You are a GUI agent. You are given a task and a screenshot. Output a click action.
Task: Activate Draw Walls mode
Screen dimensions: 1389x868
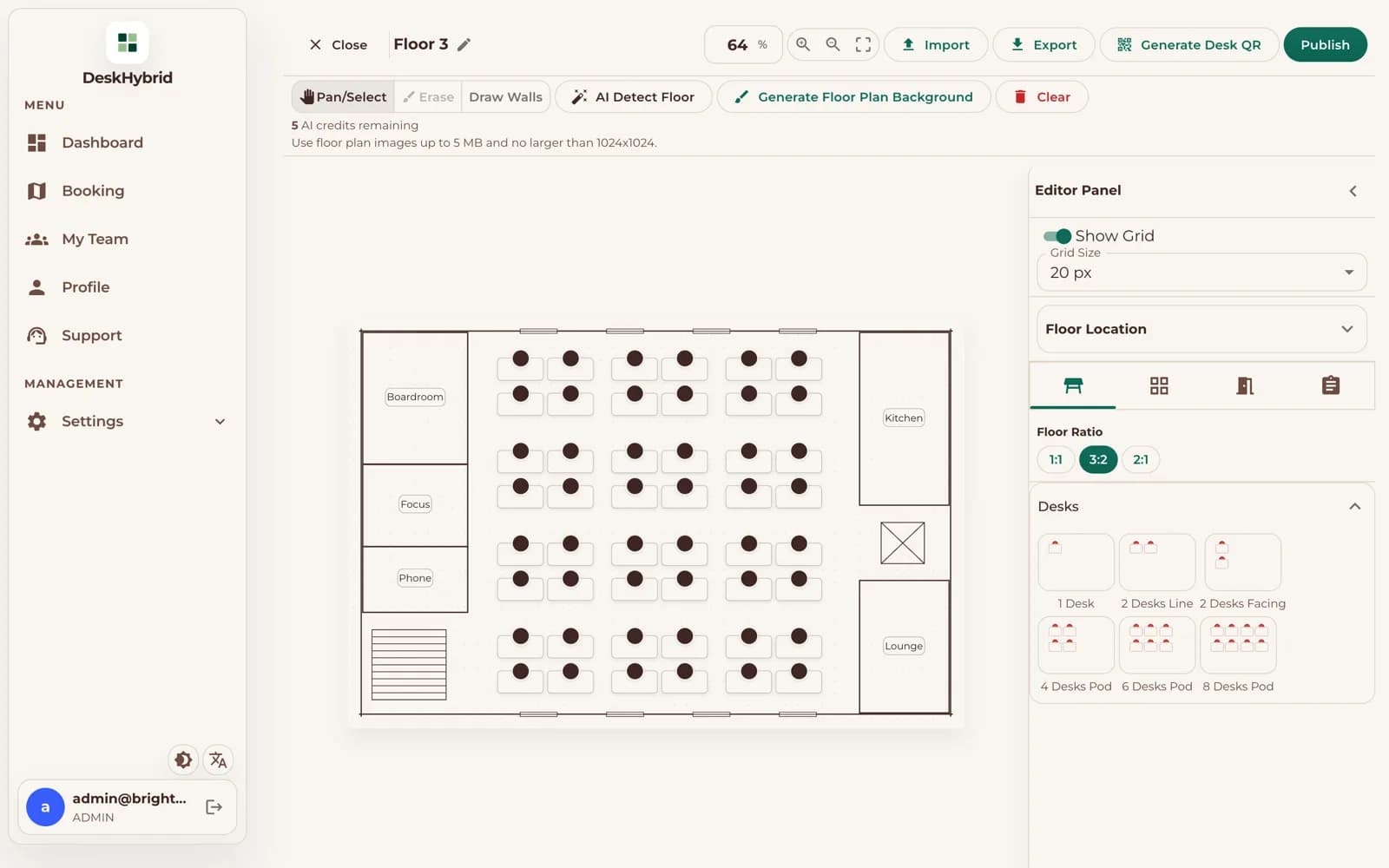click(x=505, y=97)
